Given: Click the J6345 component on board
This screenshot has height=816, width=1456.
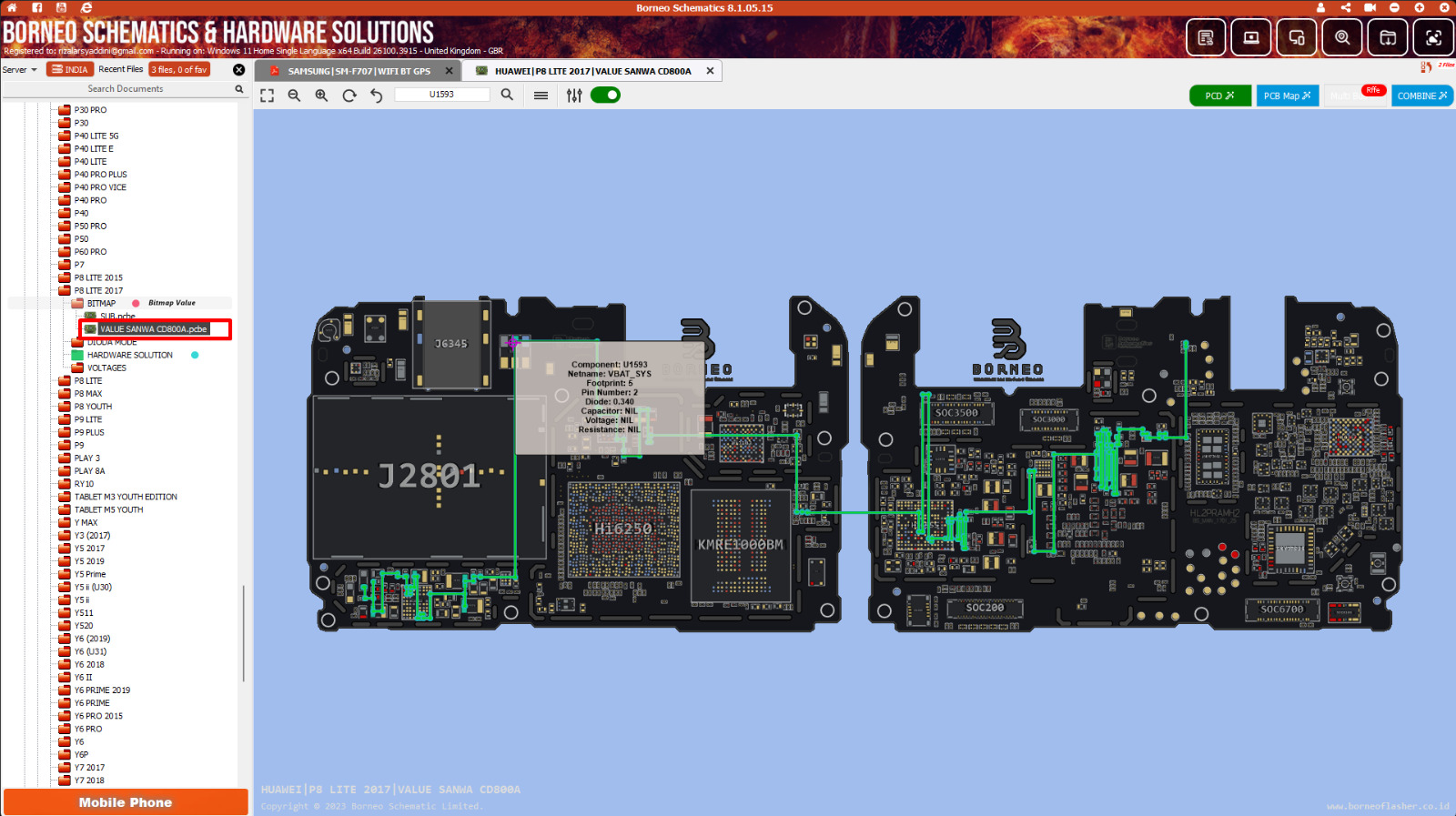Looking at the screenshot, I should (450, 344).
